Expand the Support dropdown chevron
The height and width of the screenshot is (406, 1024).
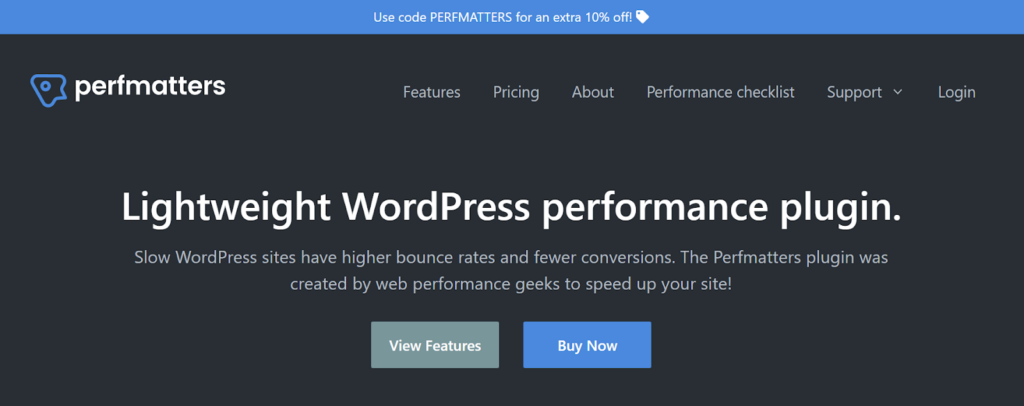[x=897, y=92]
